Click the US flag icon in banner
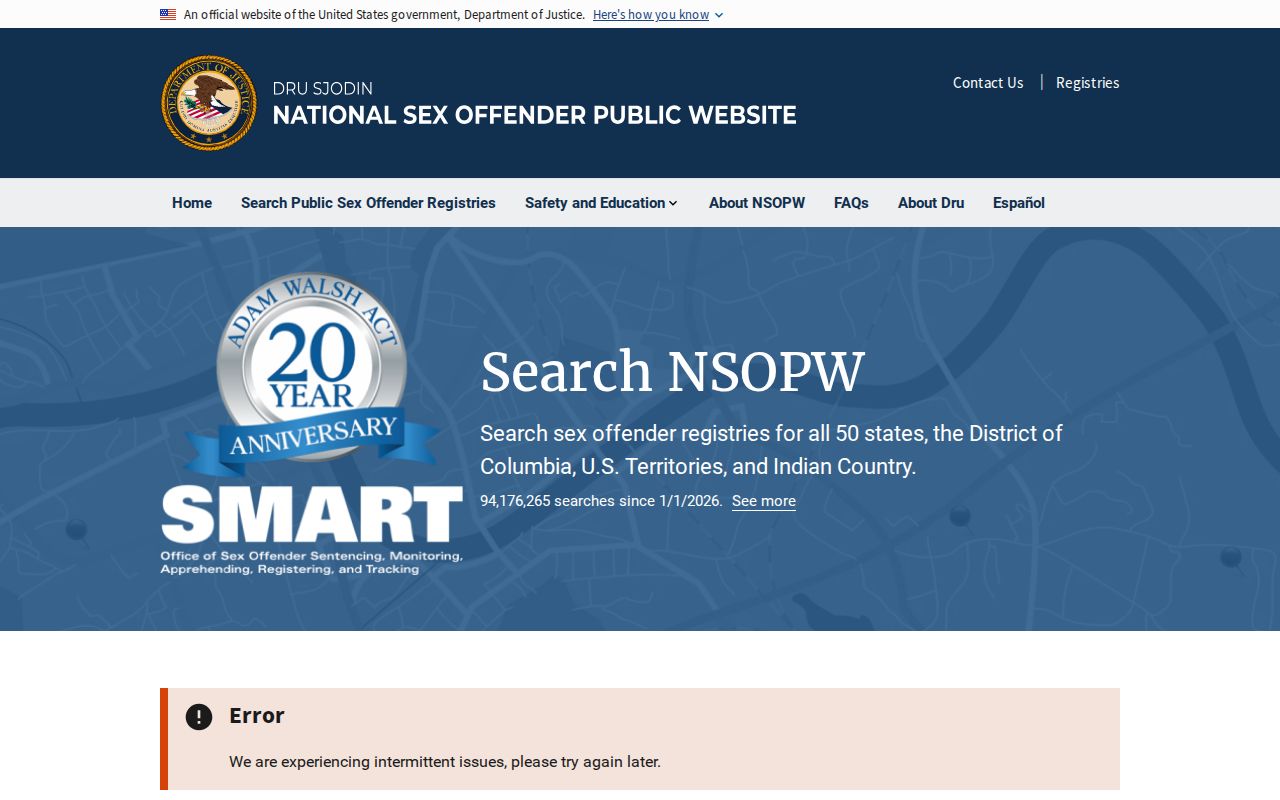The height and width of the screenshot is (800, 1280). tap(168, 15)
